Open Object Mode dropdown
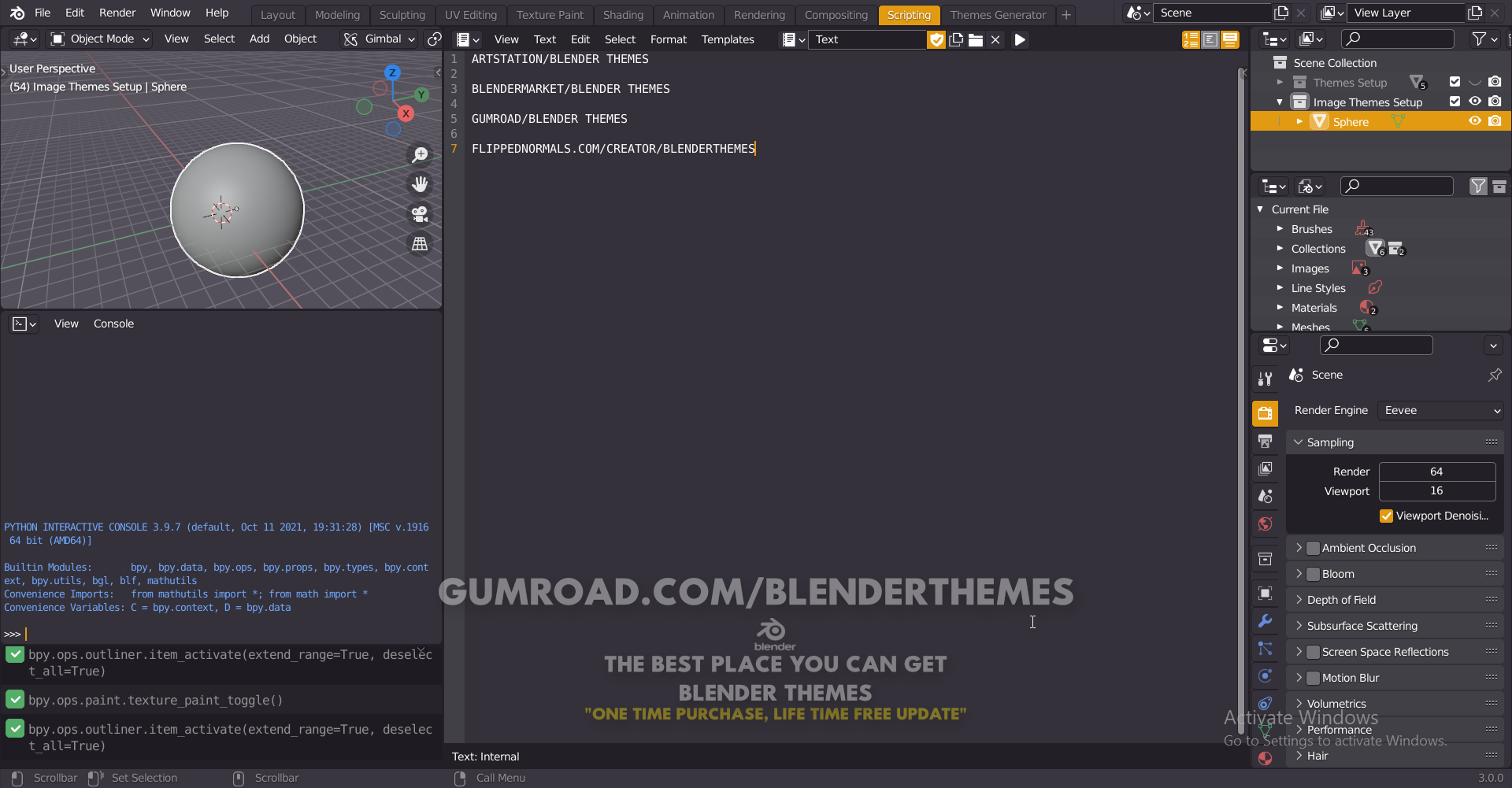Viewport: 1512px width, 788px height. 99,39
